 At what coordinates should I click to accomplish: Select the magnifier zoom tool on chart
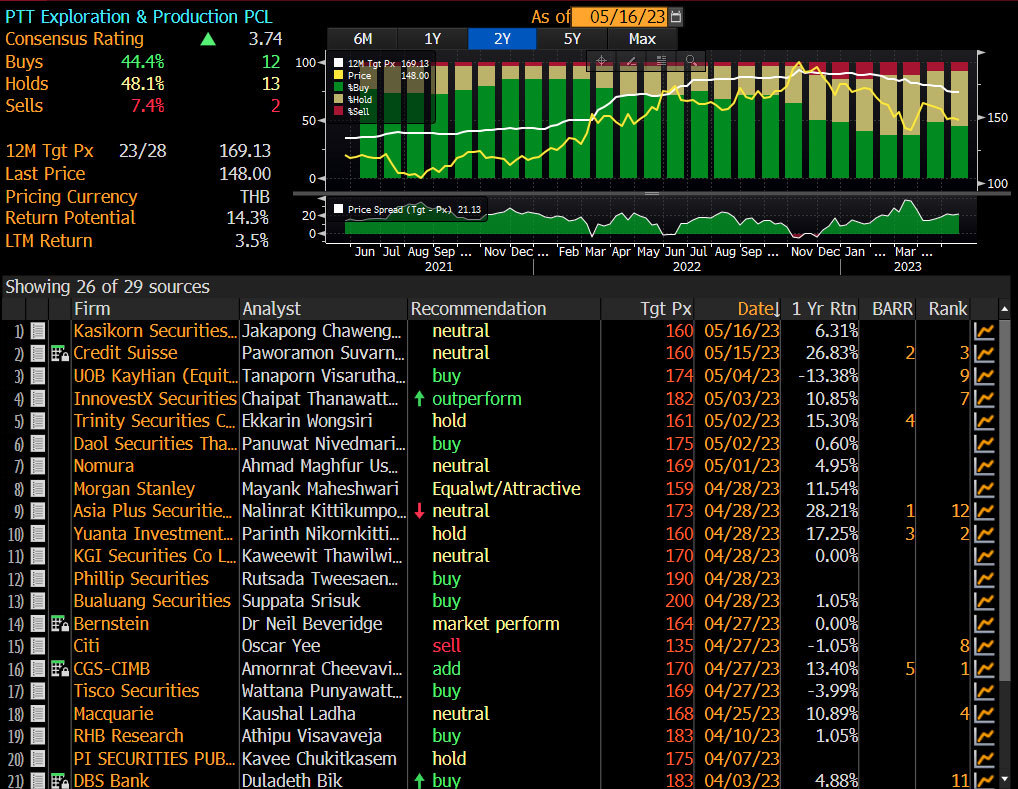click(691, 60)
